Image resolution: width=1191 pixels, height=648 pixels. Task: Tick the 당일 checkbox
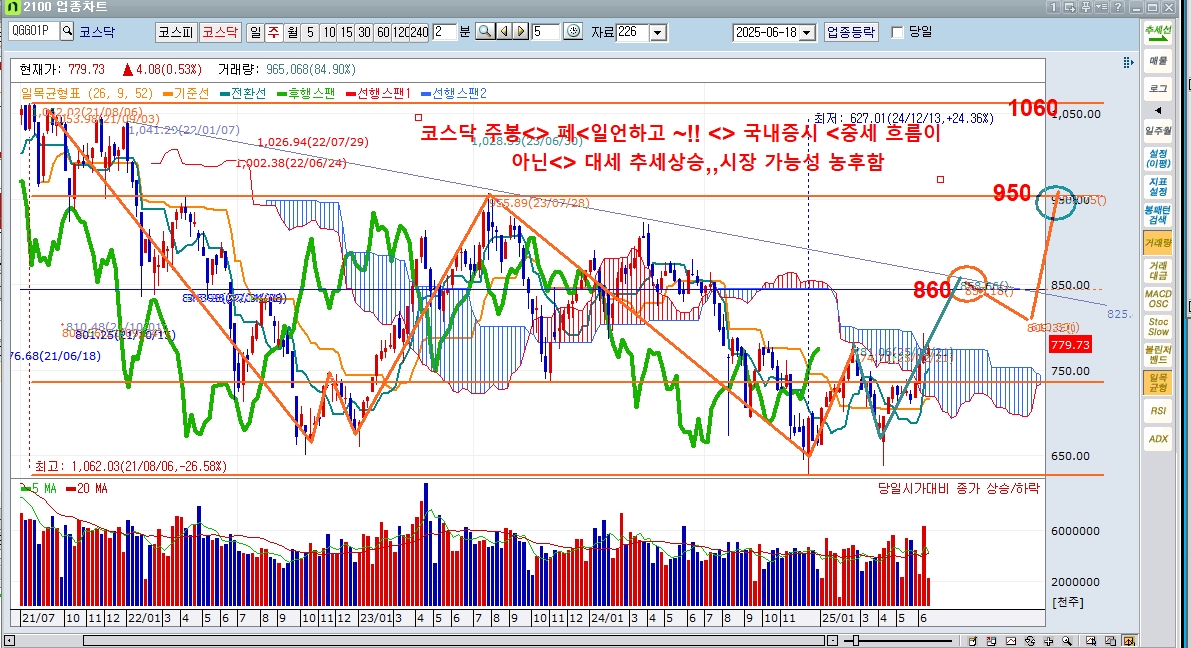coord(897,32)
